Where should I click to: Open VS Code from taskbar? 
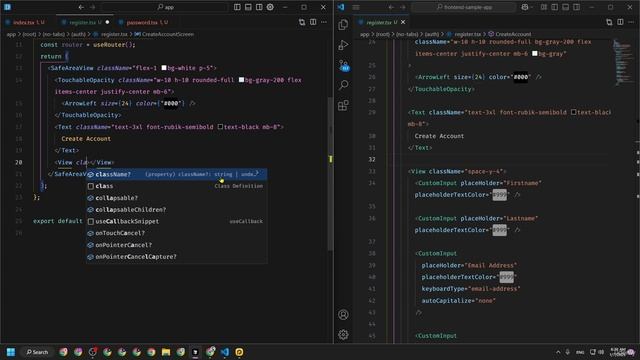coord(225,352)
